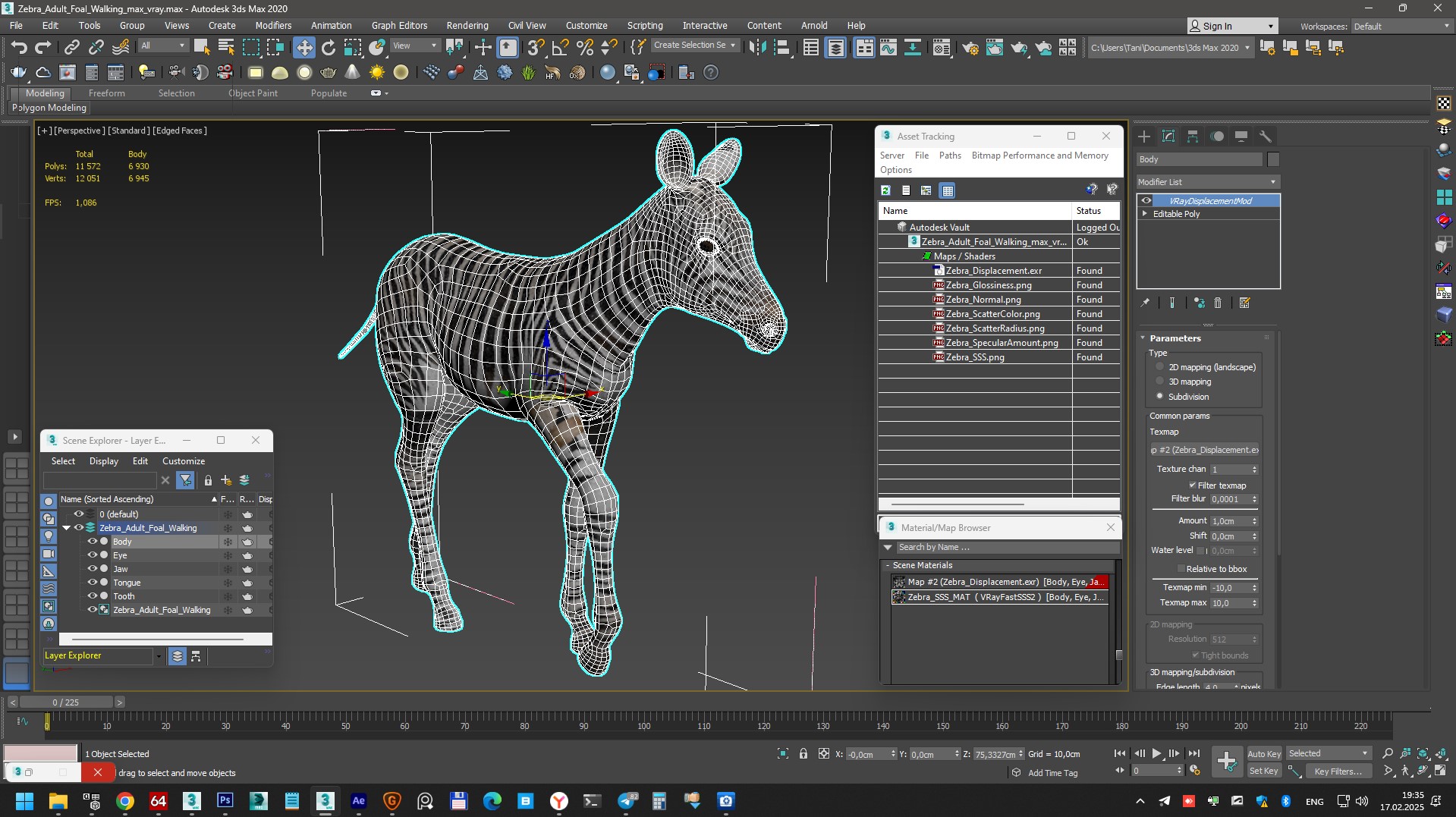Open the Selected key filter dropdown
The height and width of the screenshot is (817, 1456).
point(1329,753)
